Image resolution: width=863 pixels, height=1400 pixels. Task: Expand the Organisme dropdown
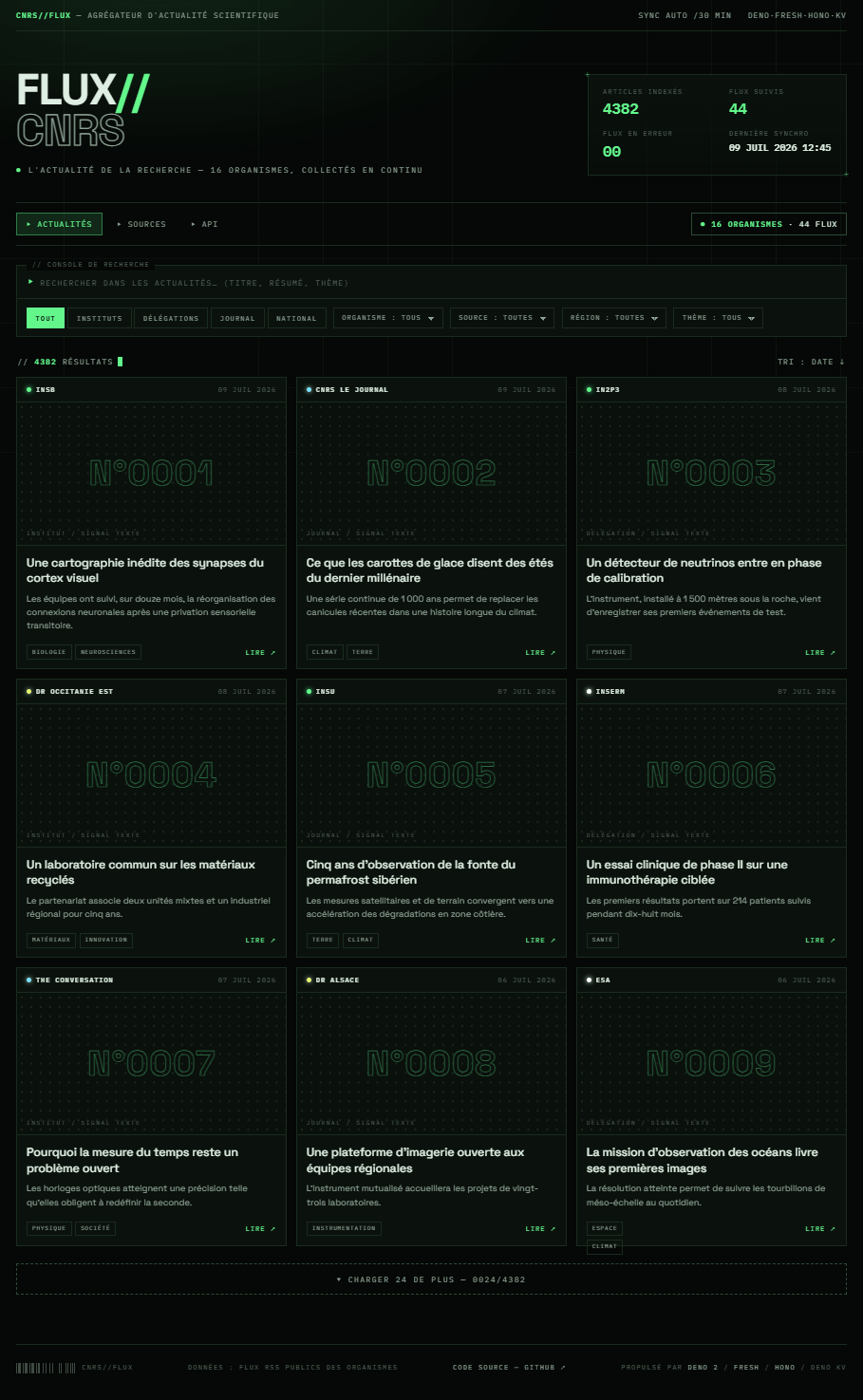[388, 318]
